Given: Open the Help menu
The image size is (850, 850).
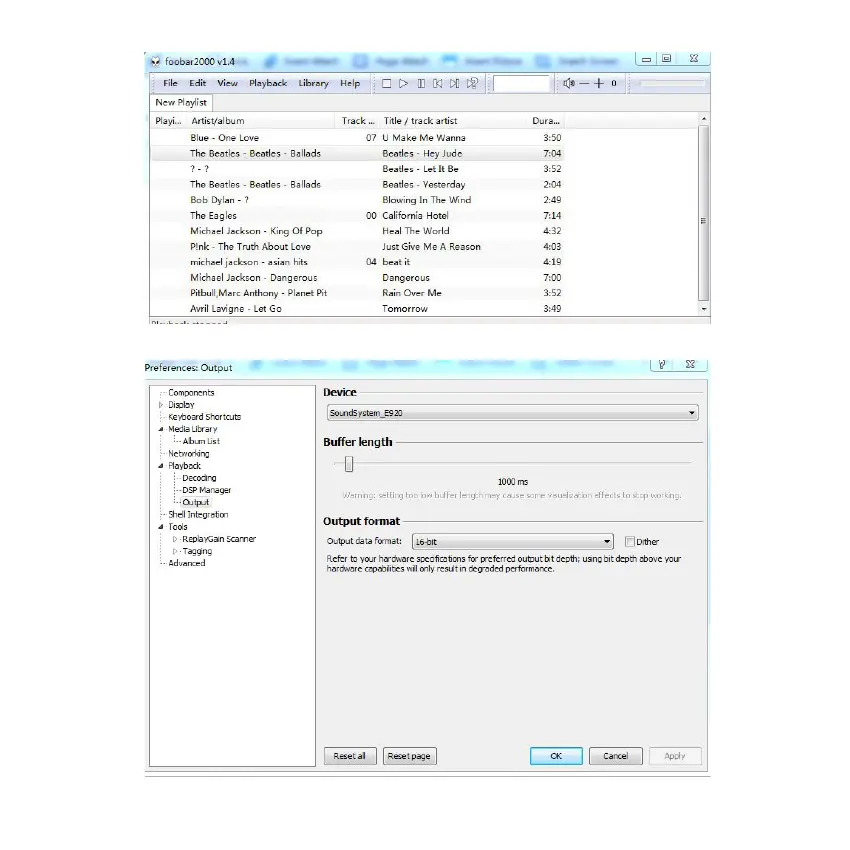Looking at the screenshot, I should (x=350, y=83).
